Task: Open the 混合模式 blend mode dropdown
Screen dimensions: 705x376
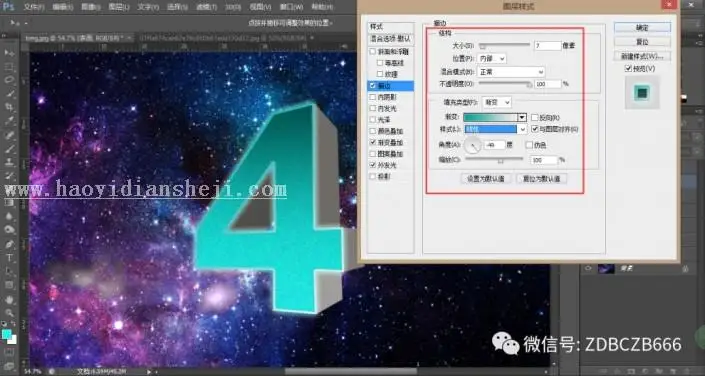Action: [x=511, y=72]
